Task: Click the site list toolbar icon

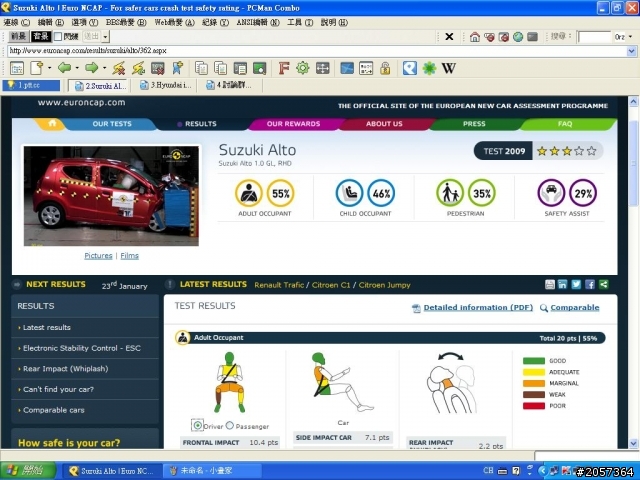Action: pyautogui.click(x=17, y=68)
